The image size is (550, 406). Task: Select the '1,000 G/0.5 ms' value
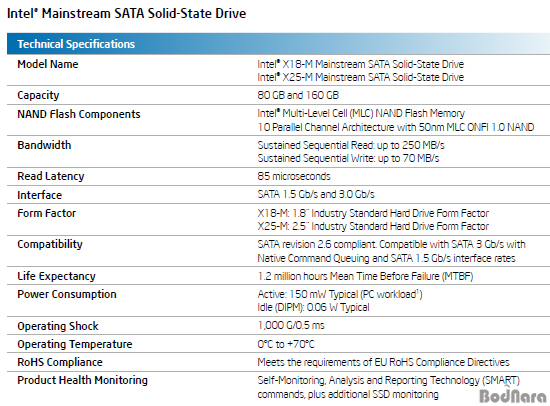tap(291, 325)
